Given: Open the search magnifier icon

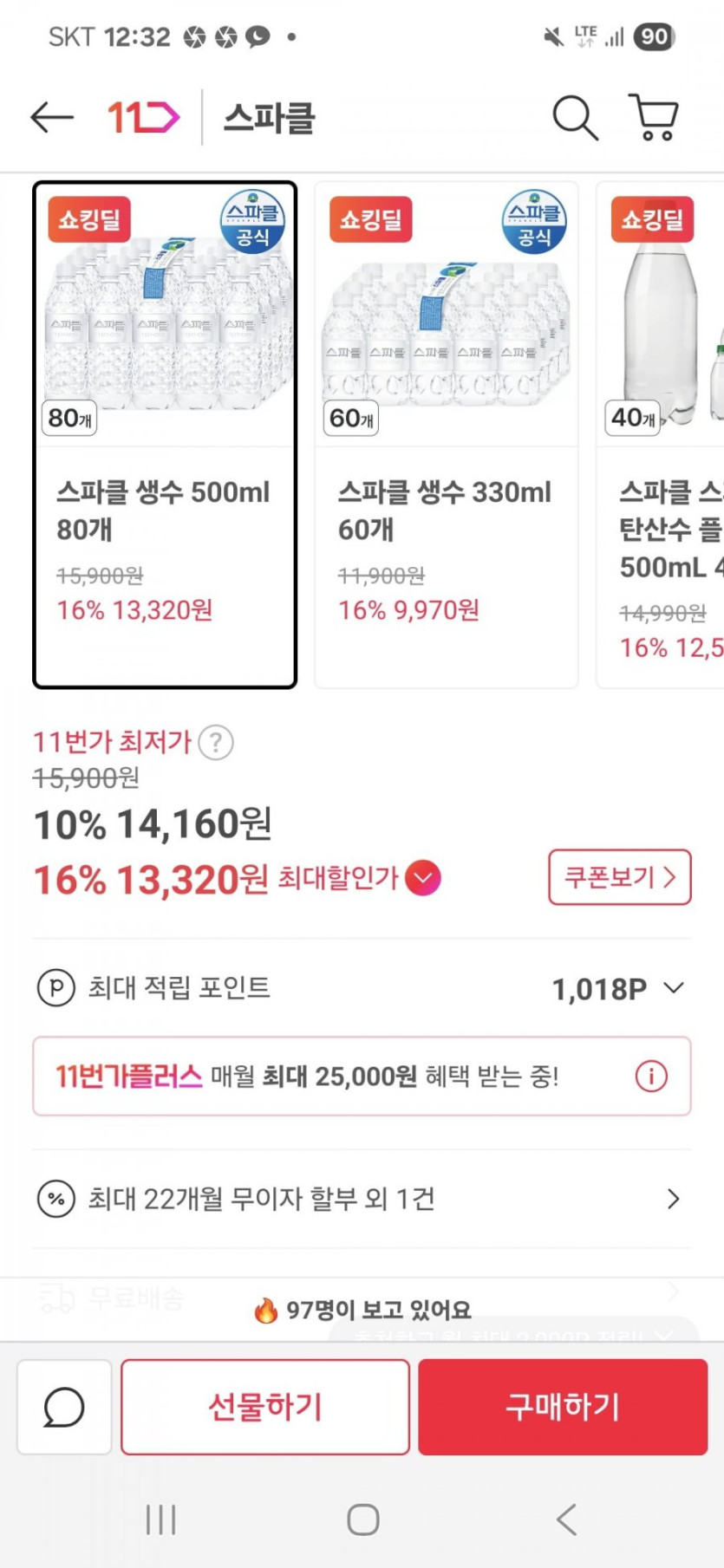Looking at the screenshot, I should [x=575, y=118].
